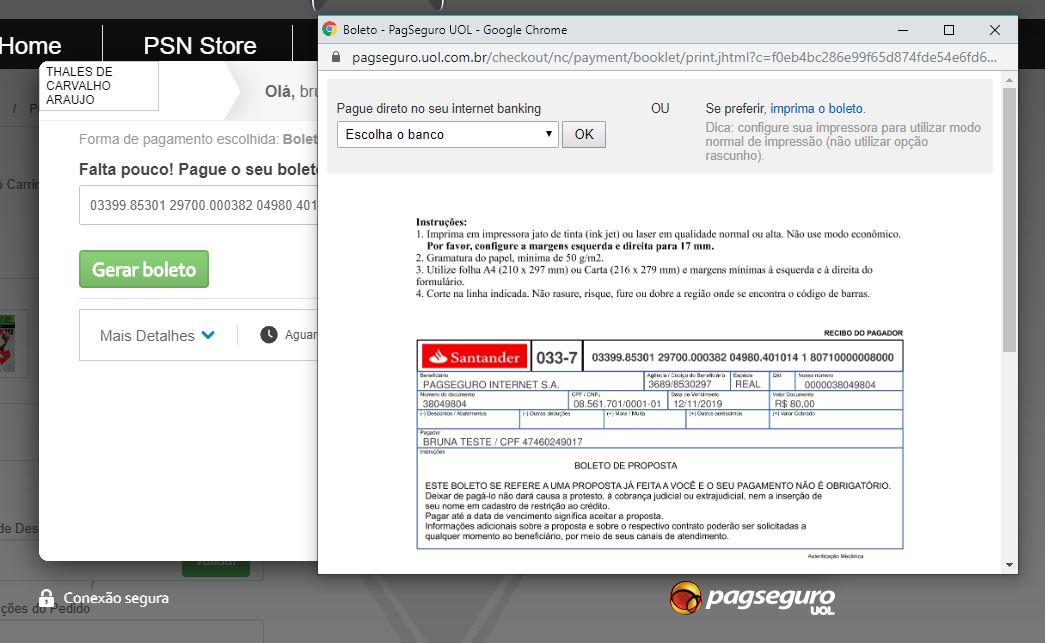
Task: Click the Falta pouco! Pague o seu boleto heading
Action: pos(199,169)
